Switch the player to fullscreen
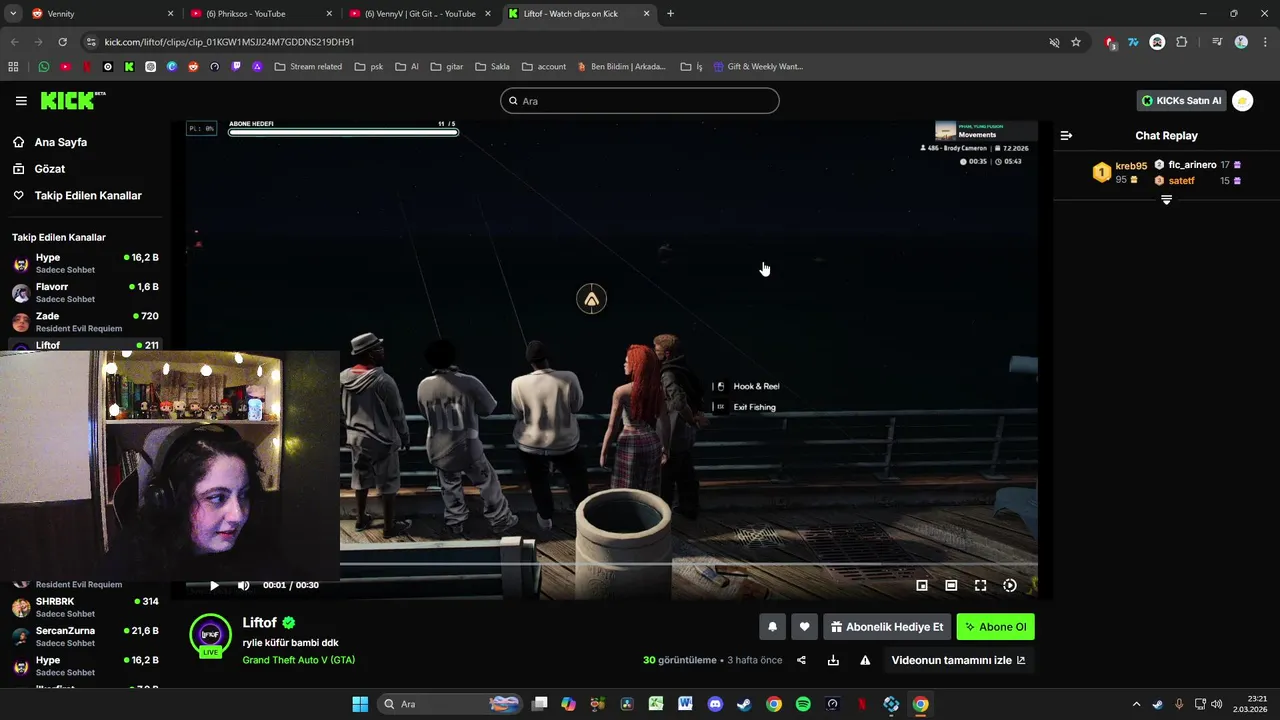 (980, 585)
